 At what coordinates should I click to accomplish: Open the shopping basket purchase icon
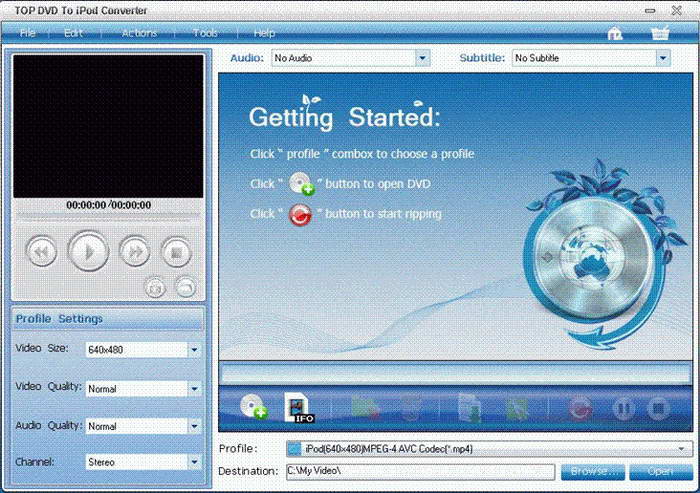(660, 33)
